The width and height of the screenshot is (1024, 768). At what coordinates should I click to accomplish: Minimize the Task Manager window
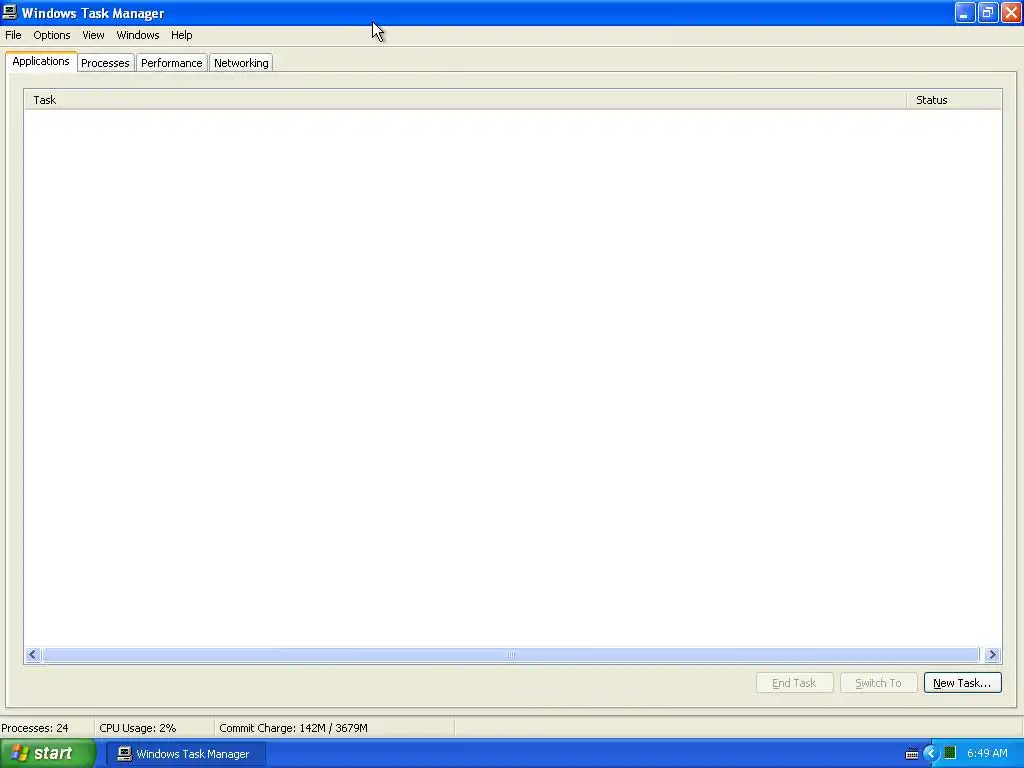(965, 12)
